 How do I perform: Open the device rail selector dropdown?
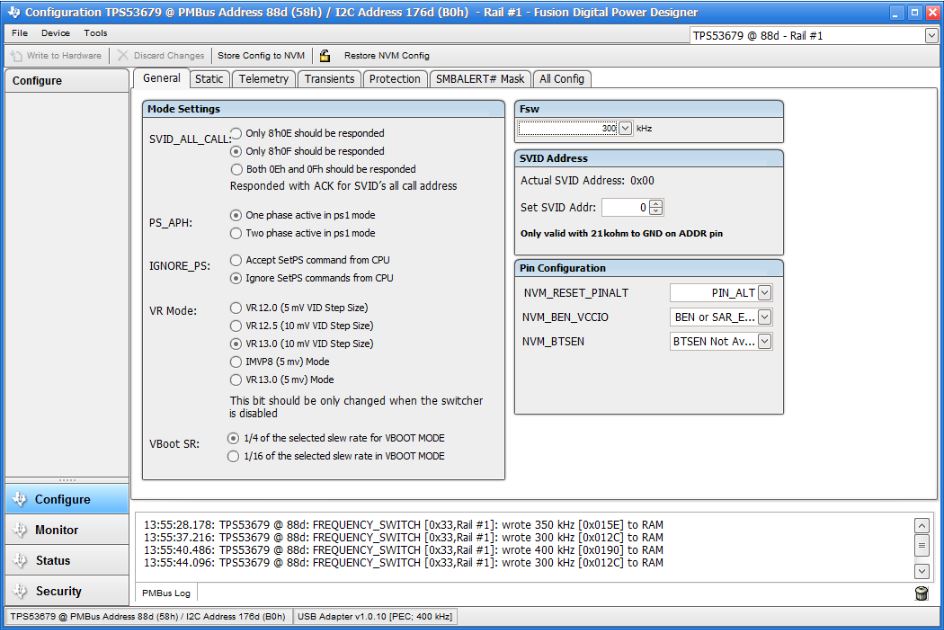[931, 36]
